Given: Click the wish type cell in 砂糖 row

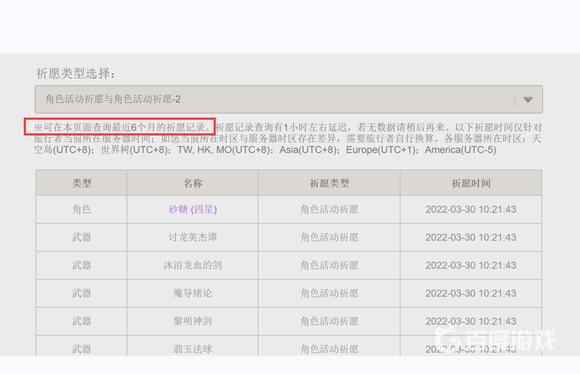Looking at the screenshot, I should pyautogui.click(x=329, y=209).
